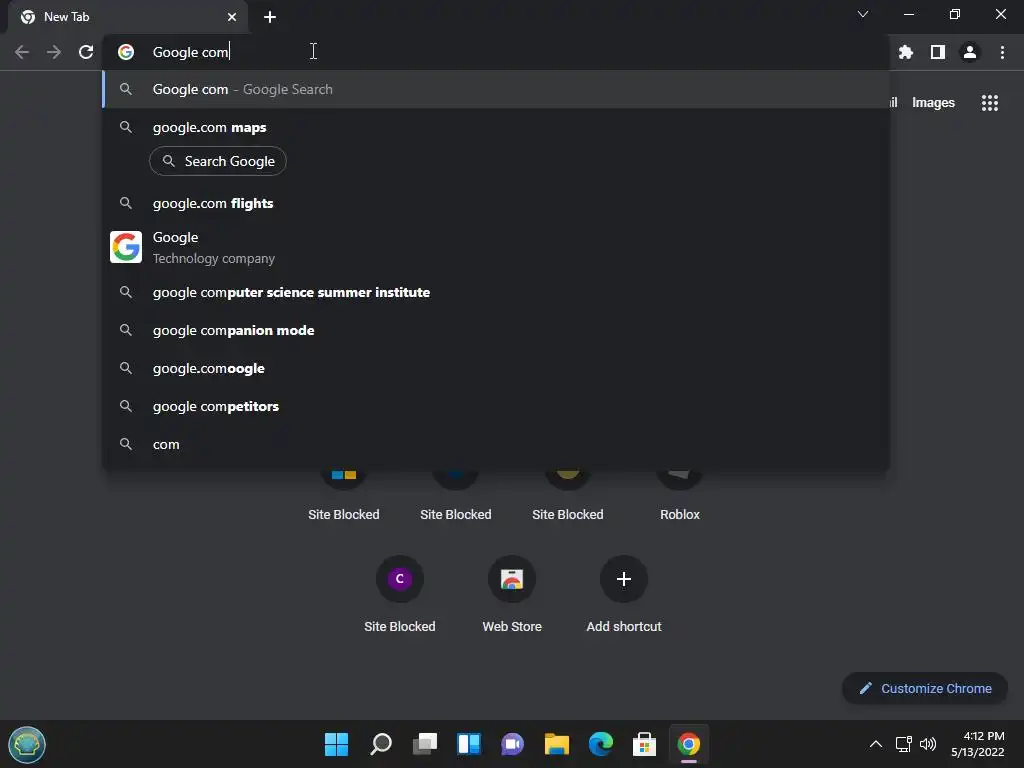
Task: Launch Microsoft Edge from taskbar
Action: [601, 744]
